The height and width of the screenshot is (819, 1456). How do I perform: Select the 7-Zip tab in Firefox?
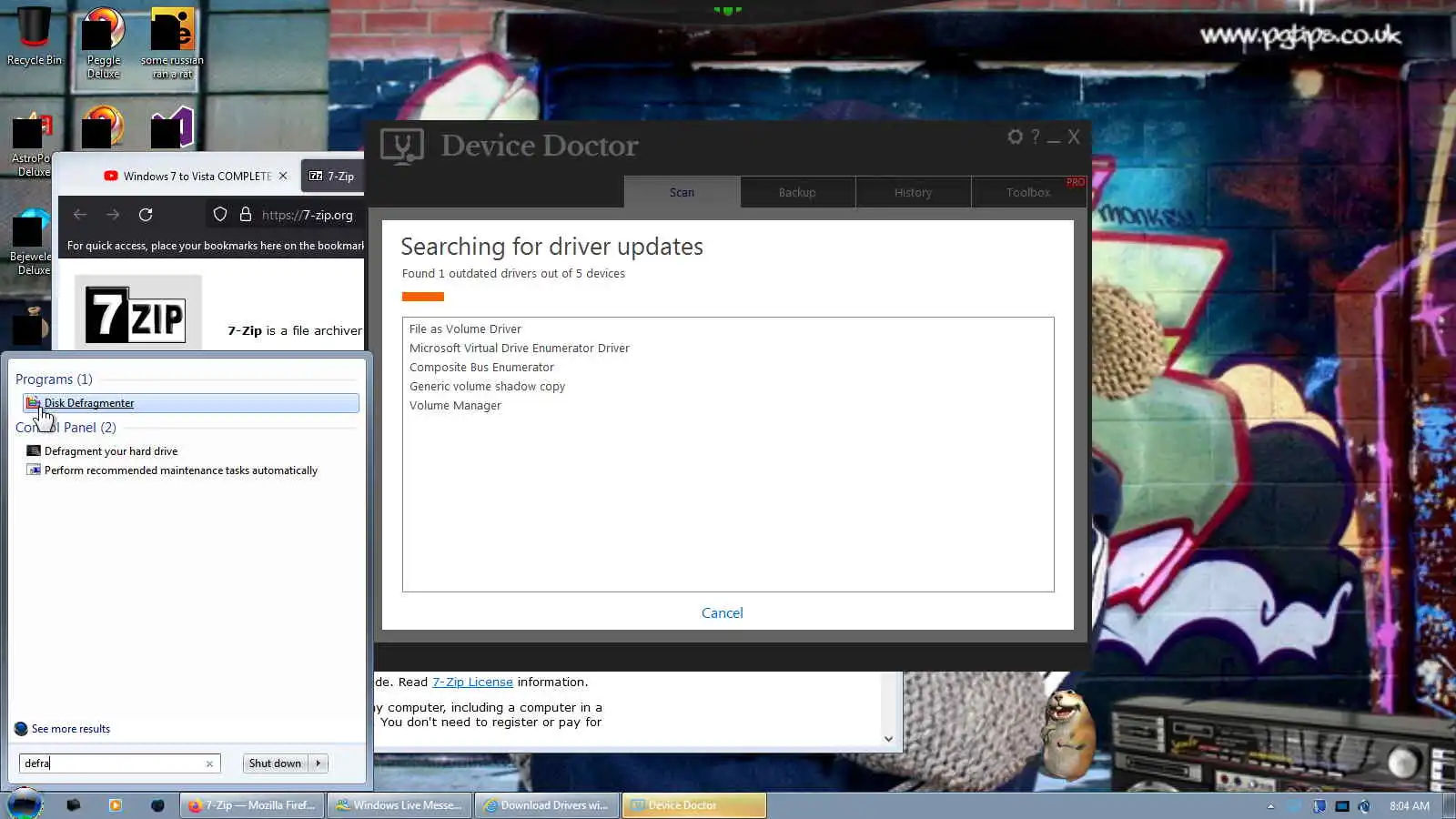tap(332, 176)
